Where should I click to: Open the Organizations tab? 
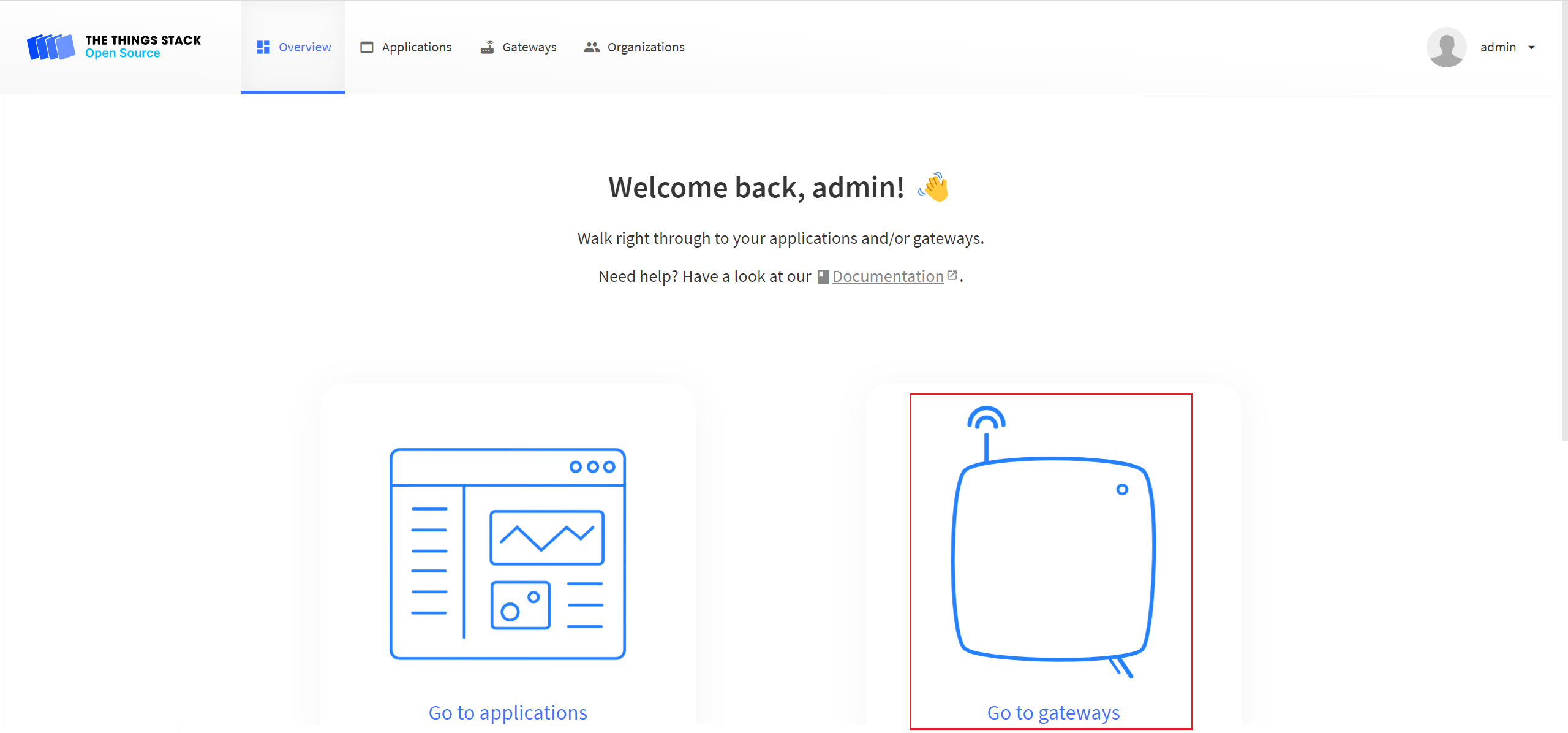646,47
